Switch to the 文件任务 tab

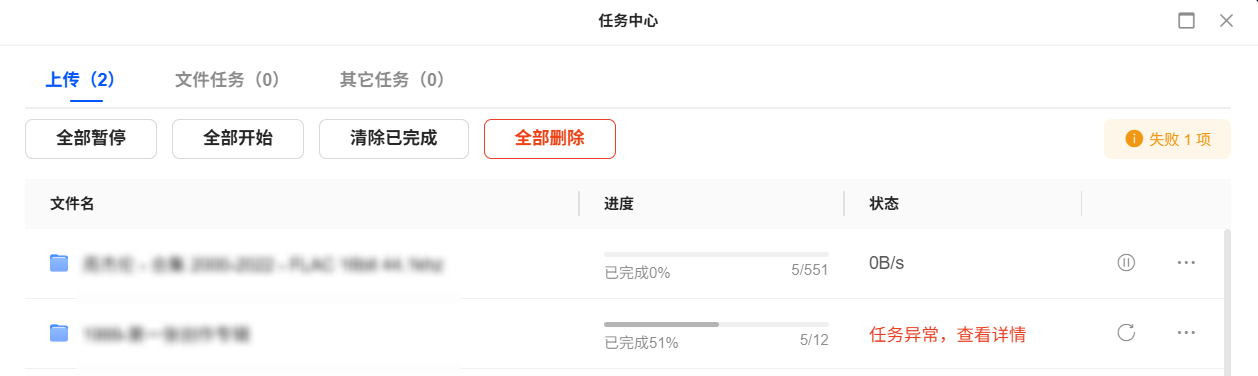pos(227,80)
